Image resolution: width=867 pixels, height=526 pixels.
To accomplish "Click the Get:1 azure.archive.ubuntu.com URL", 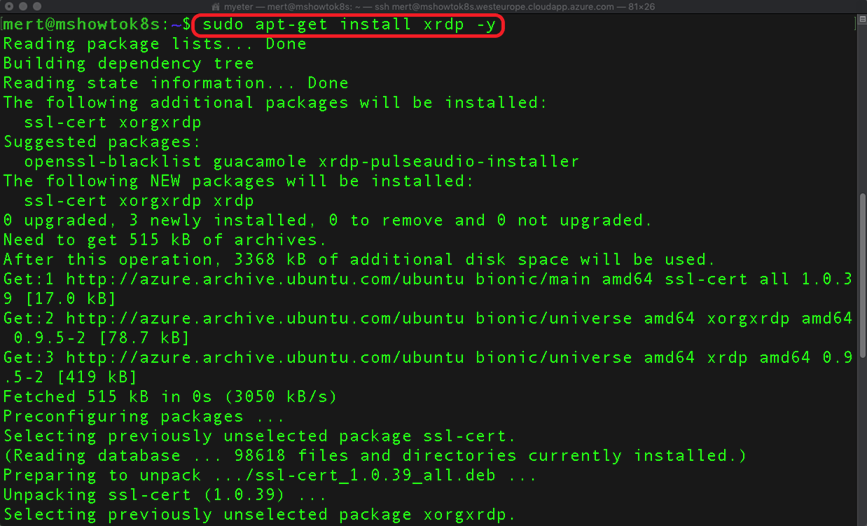I will point(265,279).
